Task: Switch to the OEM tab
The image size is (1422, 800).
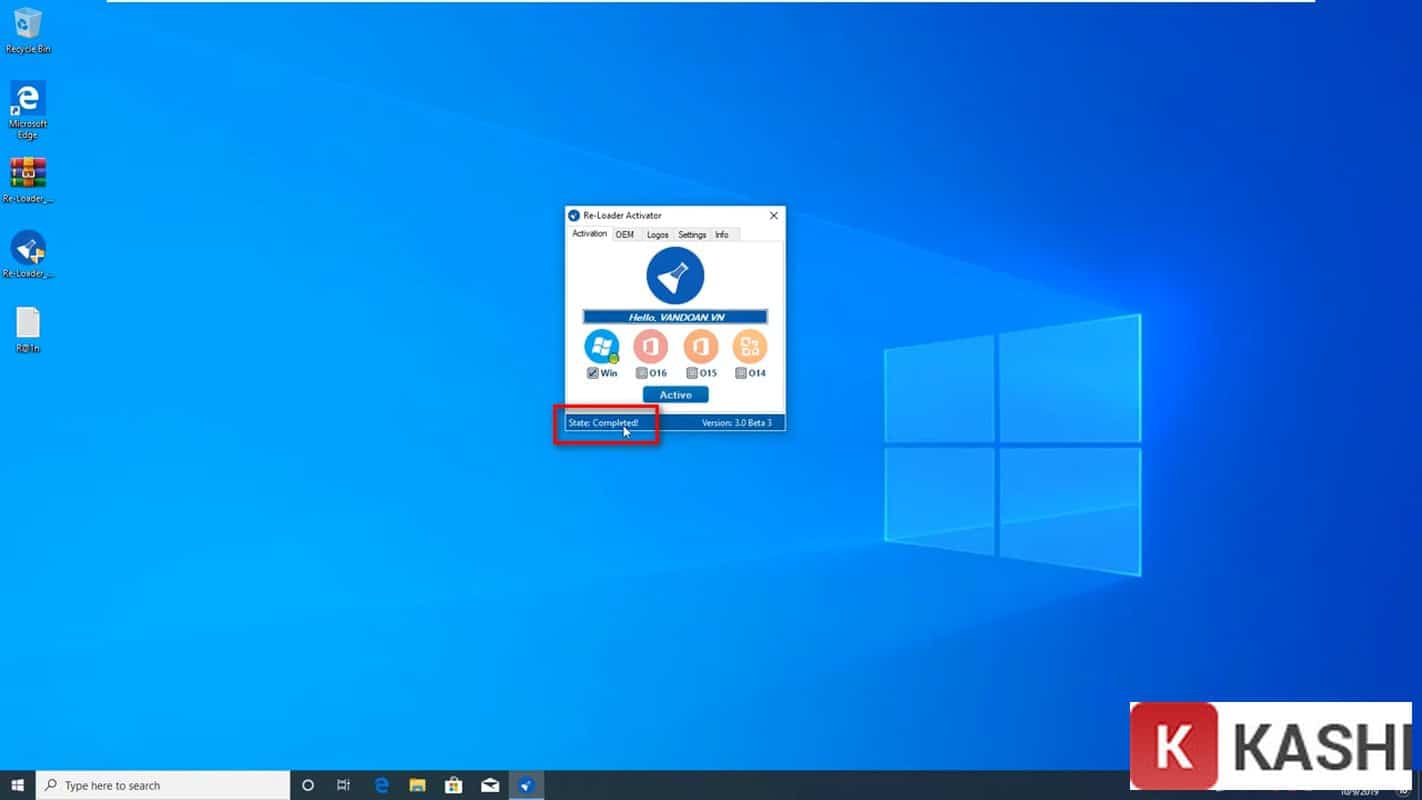Action: coord(625,234)
